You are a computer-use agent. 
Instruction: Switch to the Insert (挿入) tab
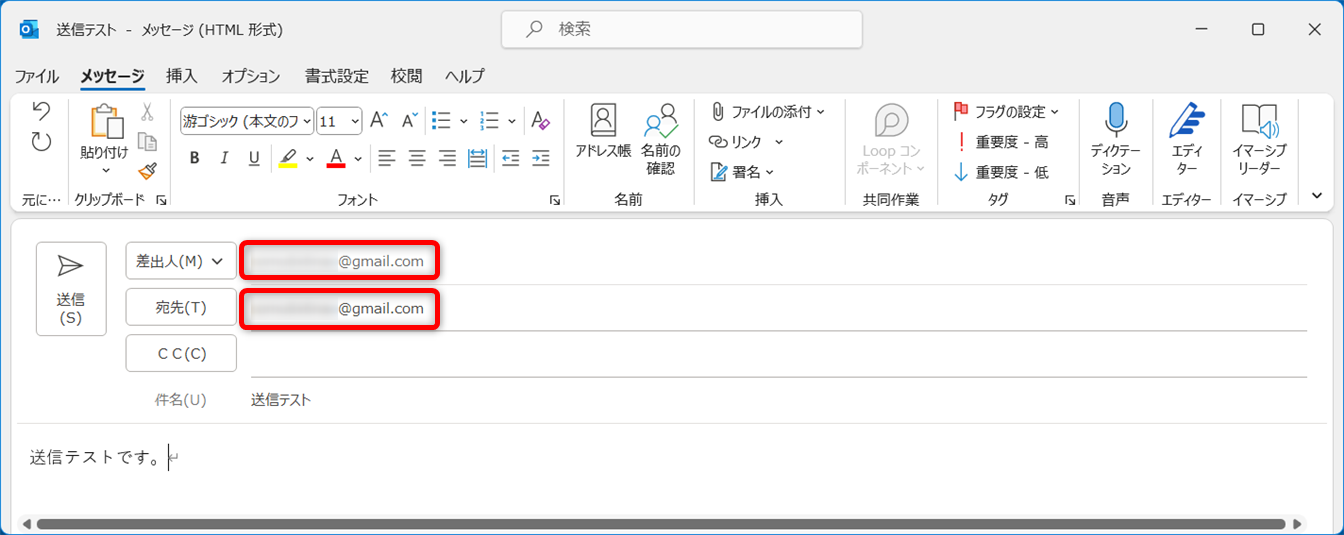point(182,76)
